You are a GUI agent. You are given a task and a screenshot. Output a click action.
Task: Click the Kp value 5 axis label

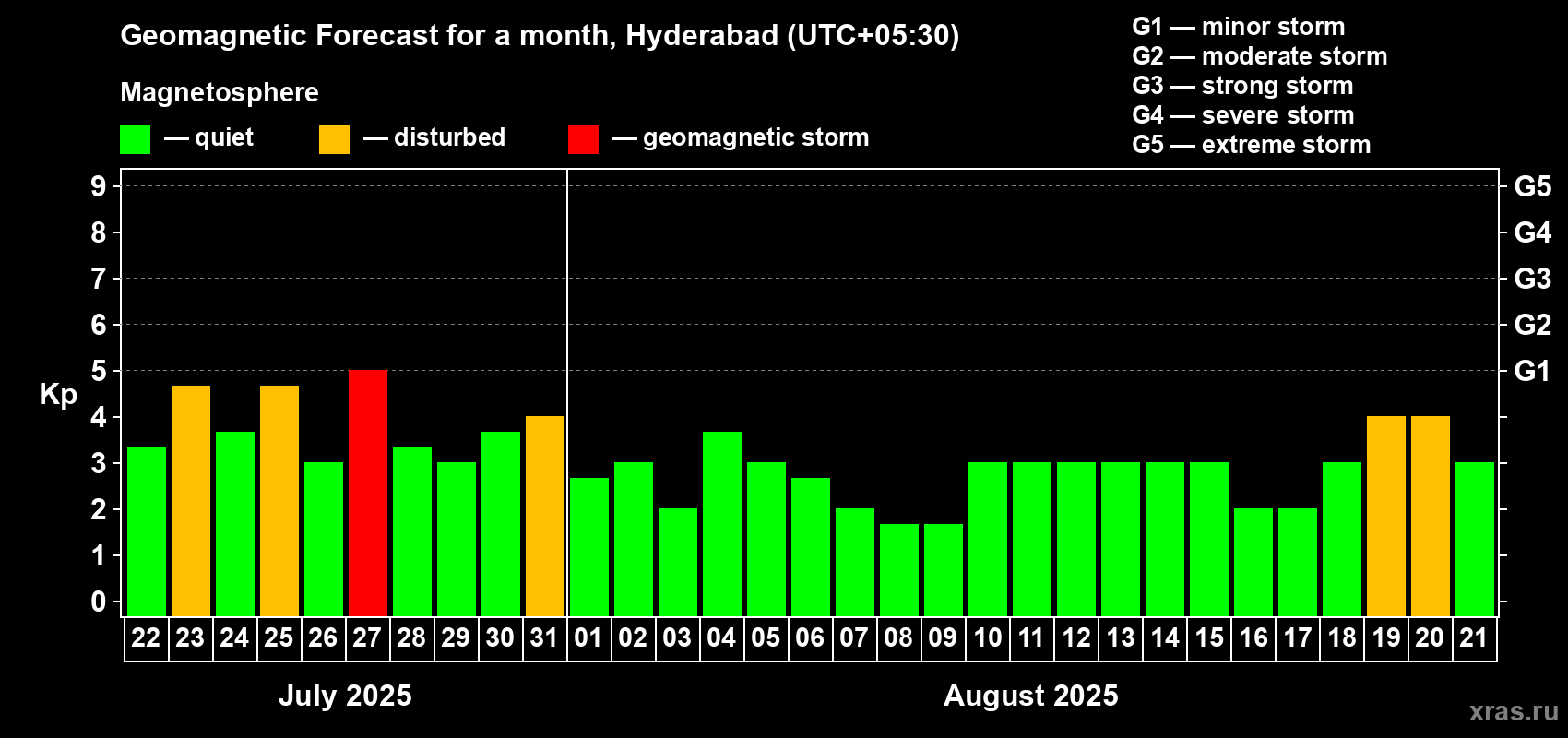click(99, 371)
